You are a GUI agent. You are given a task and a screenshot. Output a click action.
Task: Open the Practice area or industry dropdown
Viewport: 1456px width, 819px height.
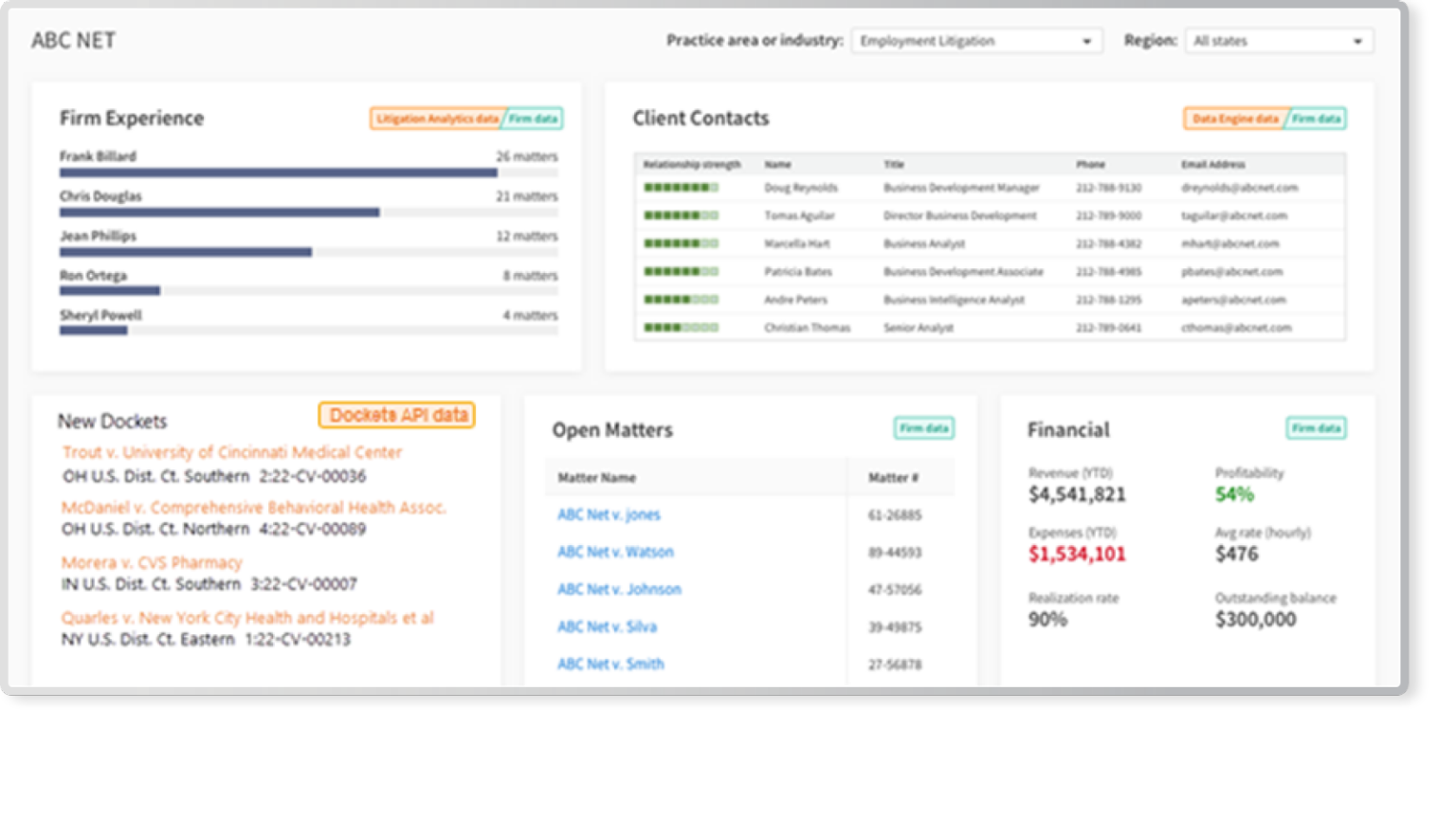point(975,41)
